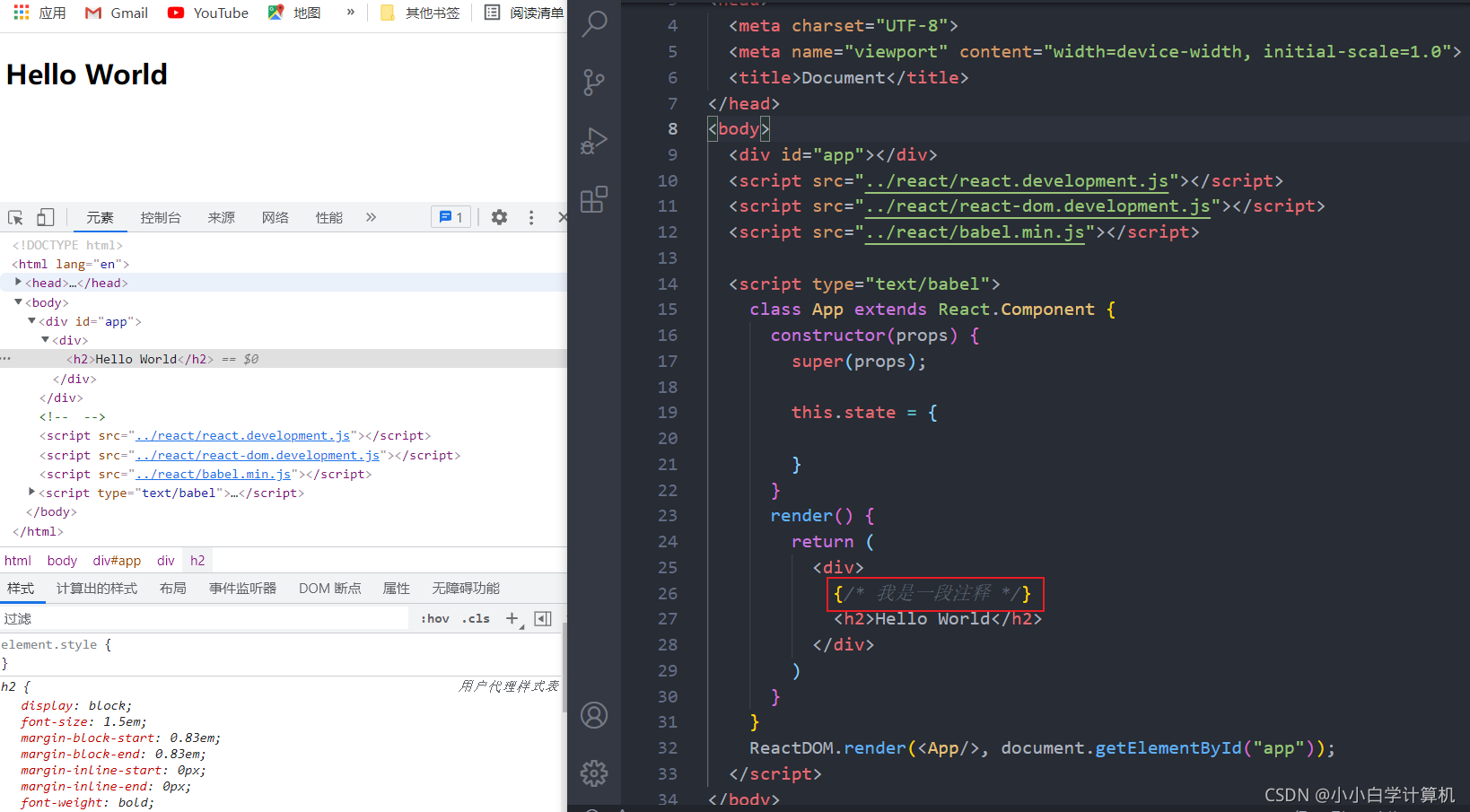This screenshot has height=812, width=1470.
Task: Collapse the div id="app" node
Action: coord(31,320)
